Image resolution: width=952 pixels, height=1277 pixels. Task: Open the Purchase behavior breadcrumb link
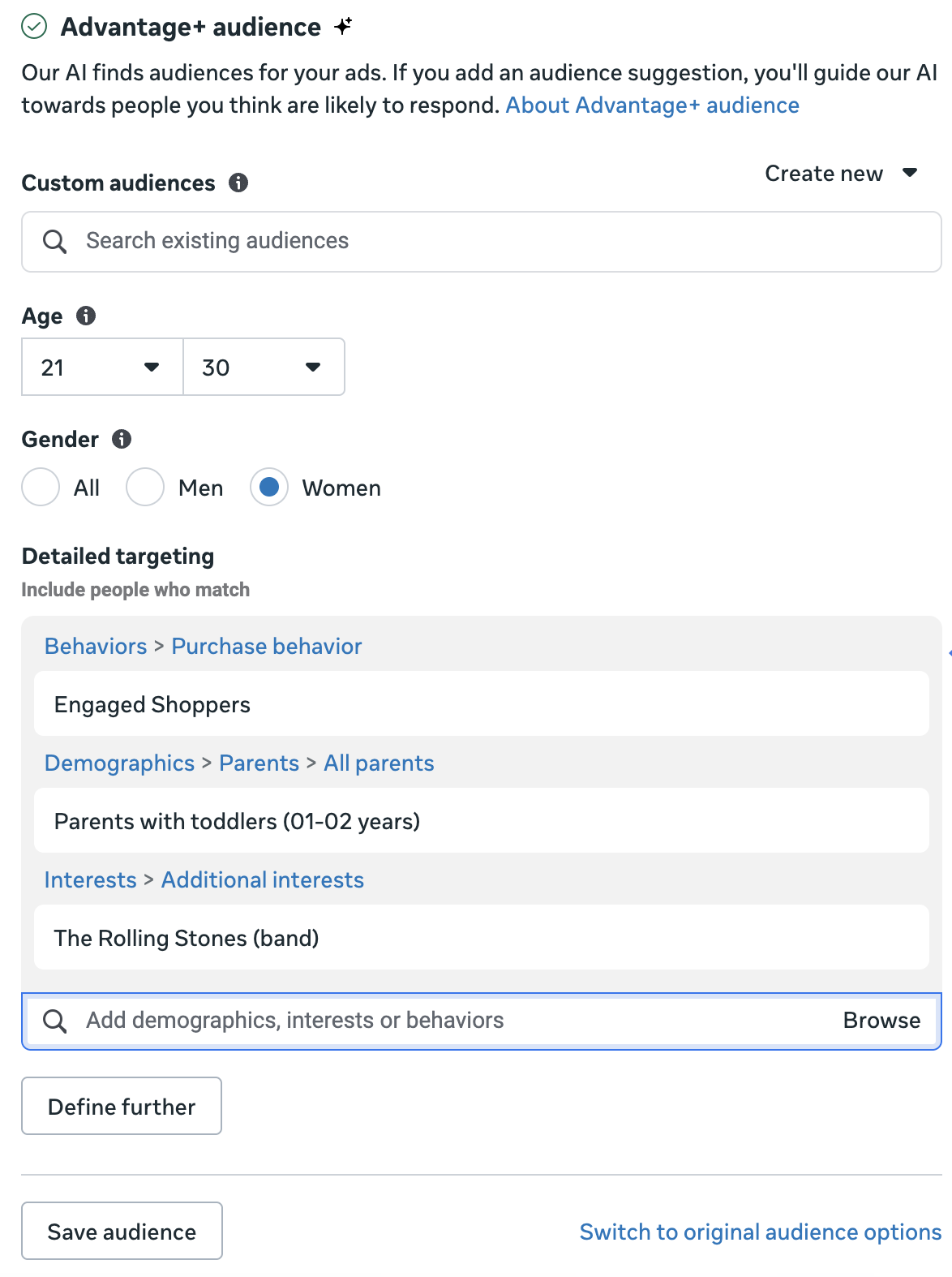[x=266, y=647]
